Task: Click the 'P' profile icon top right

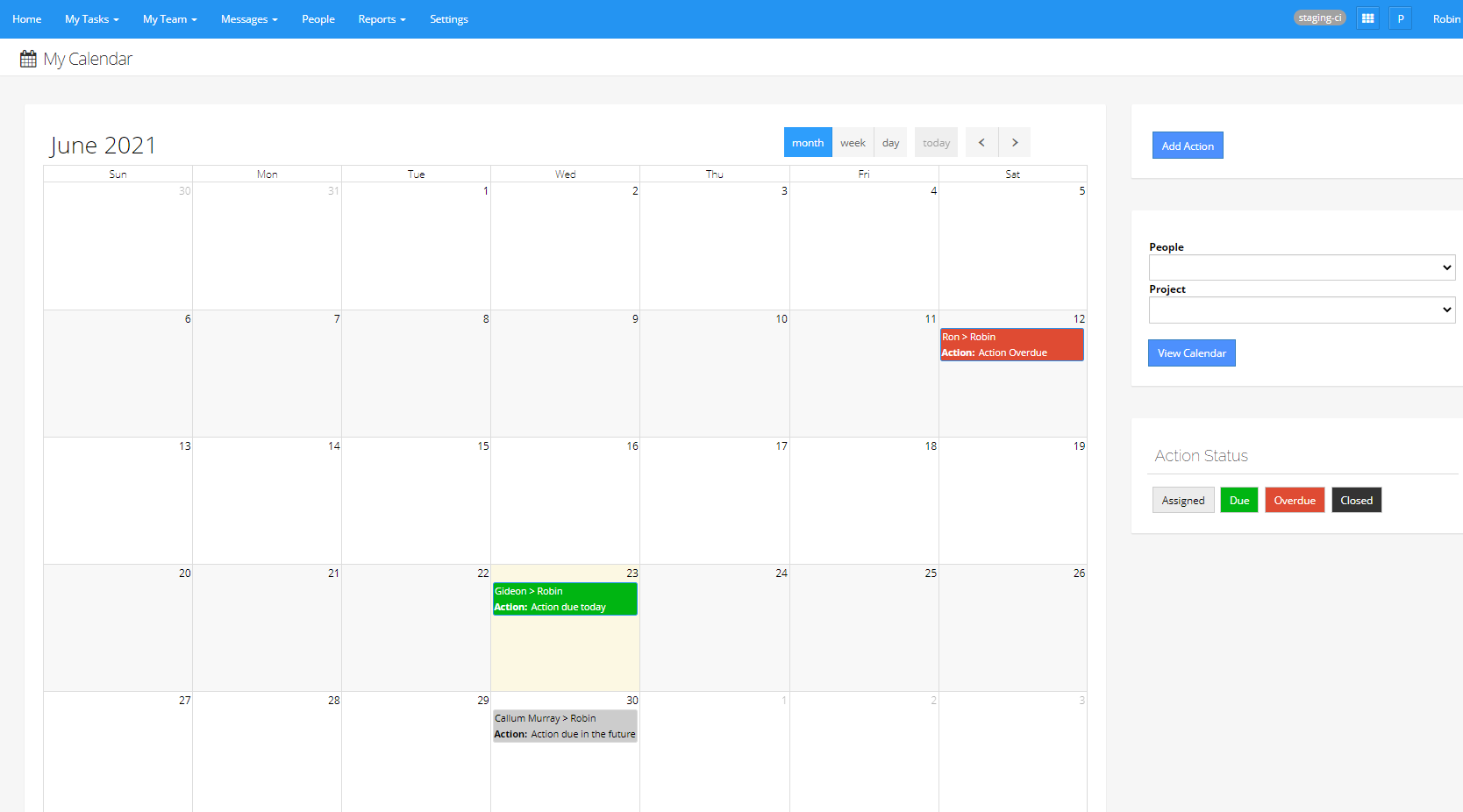Action: coord(1400,18)
